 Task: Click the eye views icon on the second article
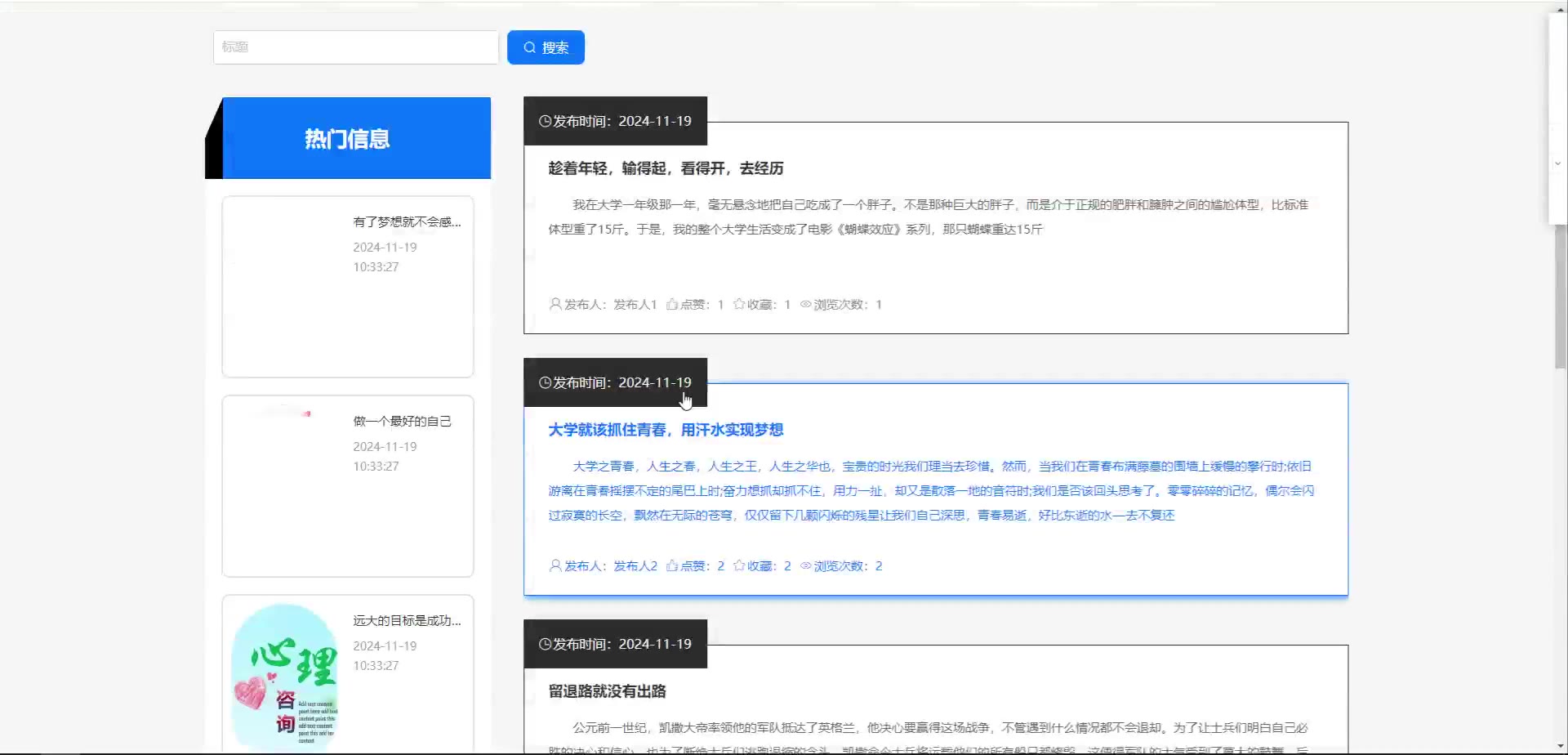(x=805, y=566)
